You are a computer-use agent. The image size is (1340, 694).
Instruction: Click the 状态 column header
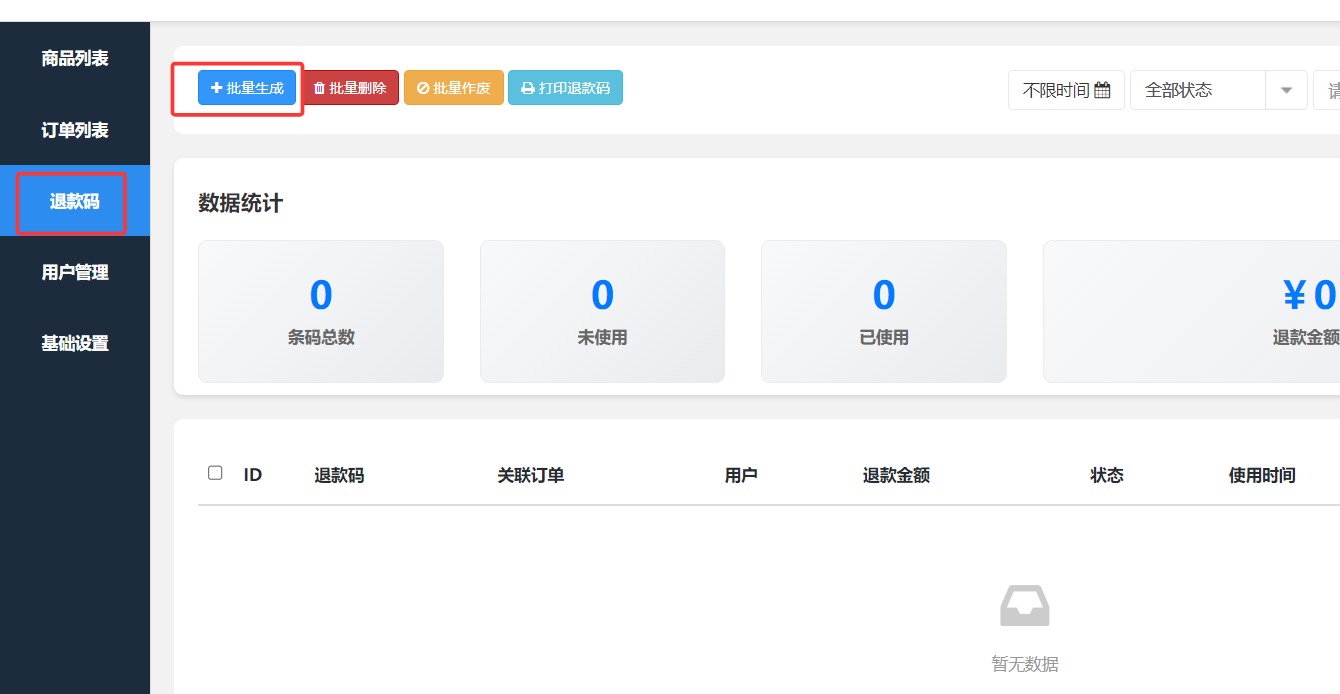(x=1107, y=475)
